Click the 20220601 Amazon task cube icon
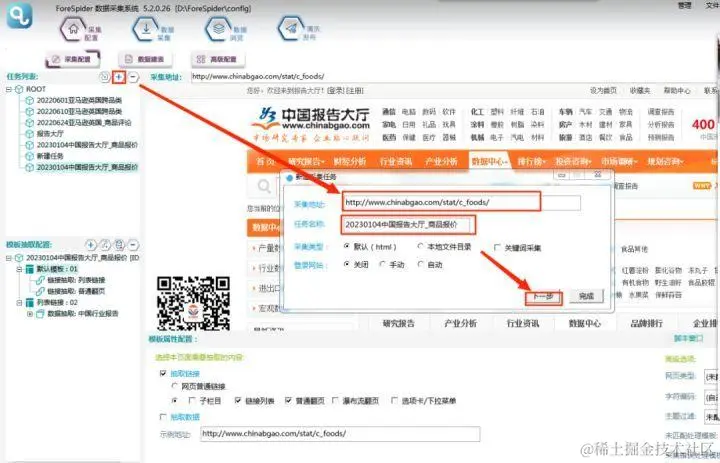This screenshot has height=463, width=720. 30,100
